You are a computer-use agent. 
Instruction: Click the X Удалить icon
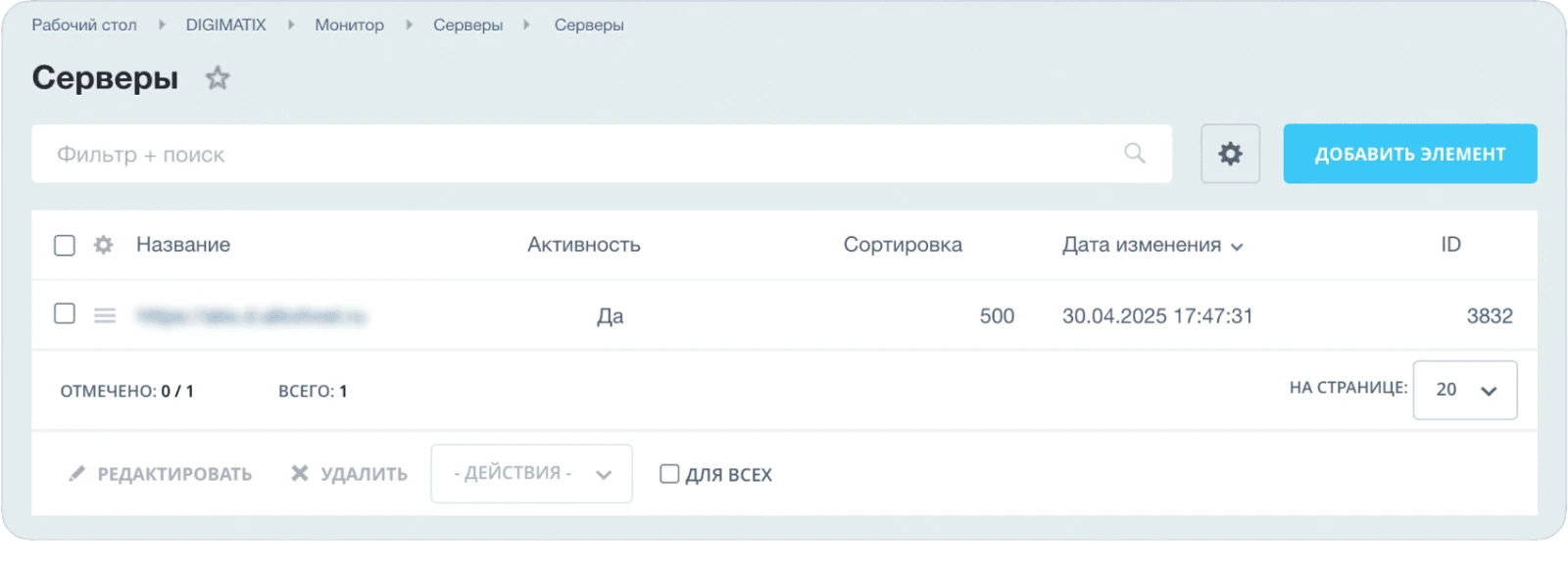pos(300,474)
